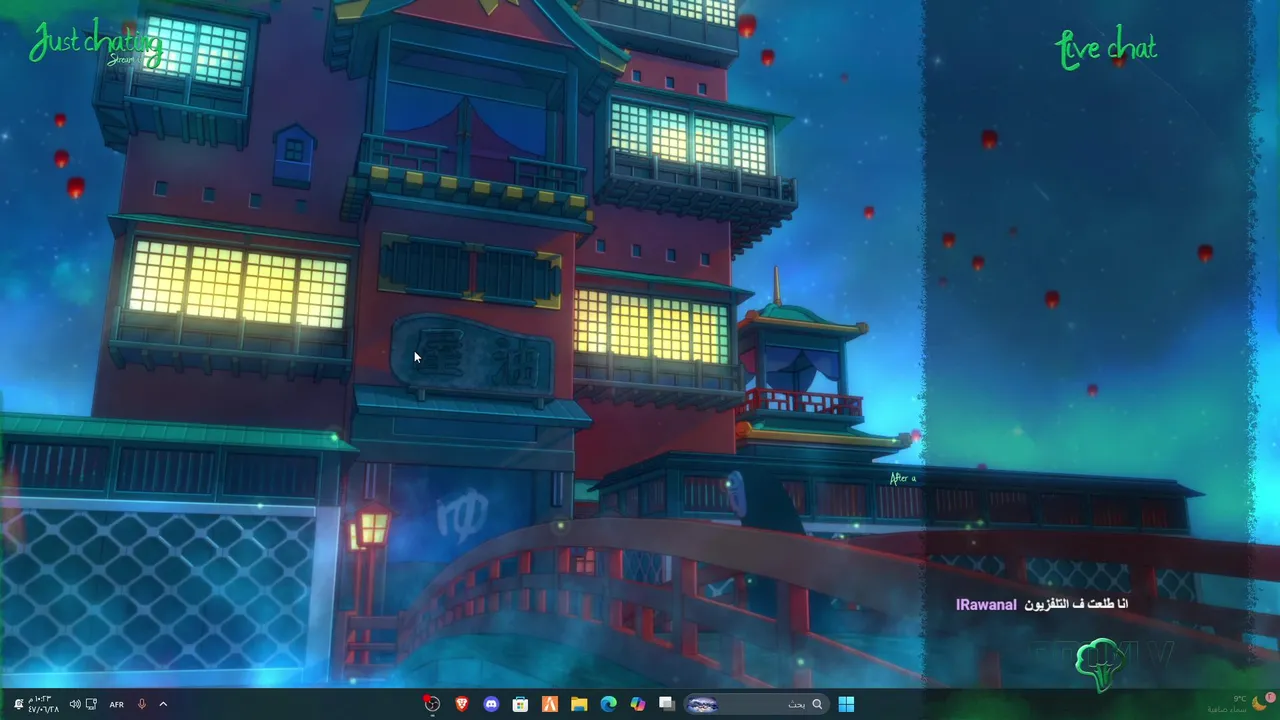Click the microphone in-use tray icon
The width and height of the screenshot is (1280, 720).
tap(142, 704)
